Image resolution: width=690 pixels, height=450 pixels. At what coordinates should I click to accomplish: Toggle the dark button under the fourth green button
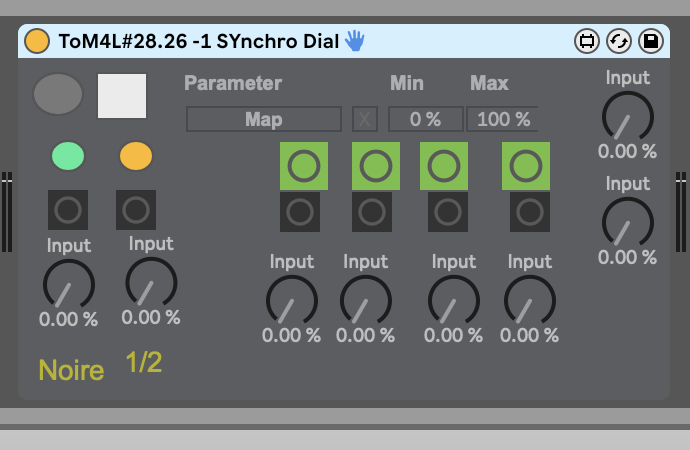530,212
